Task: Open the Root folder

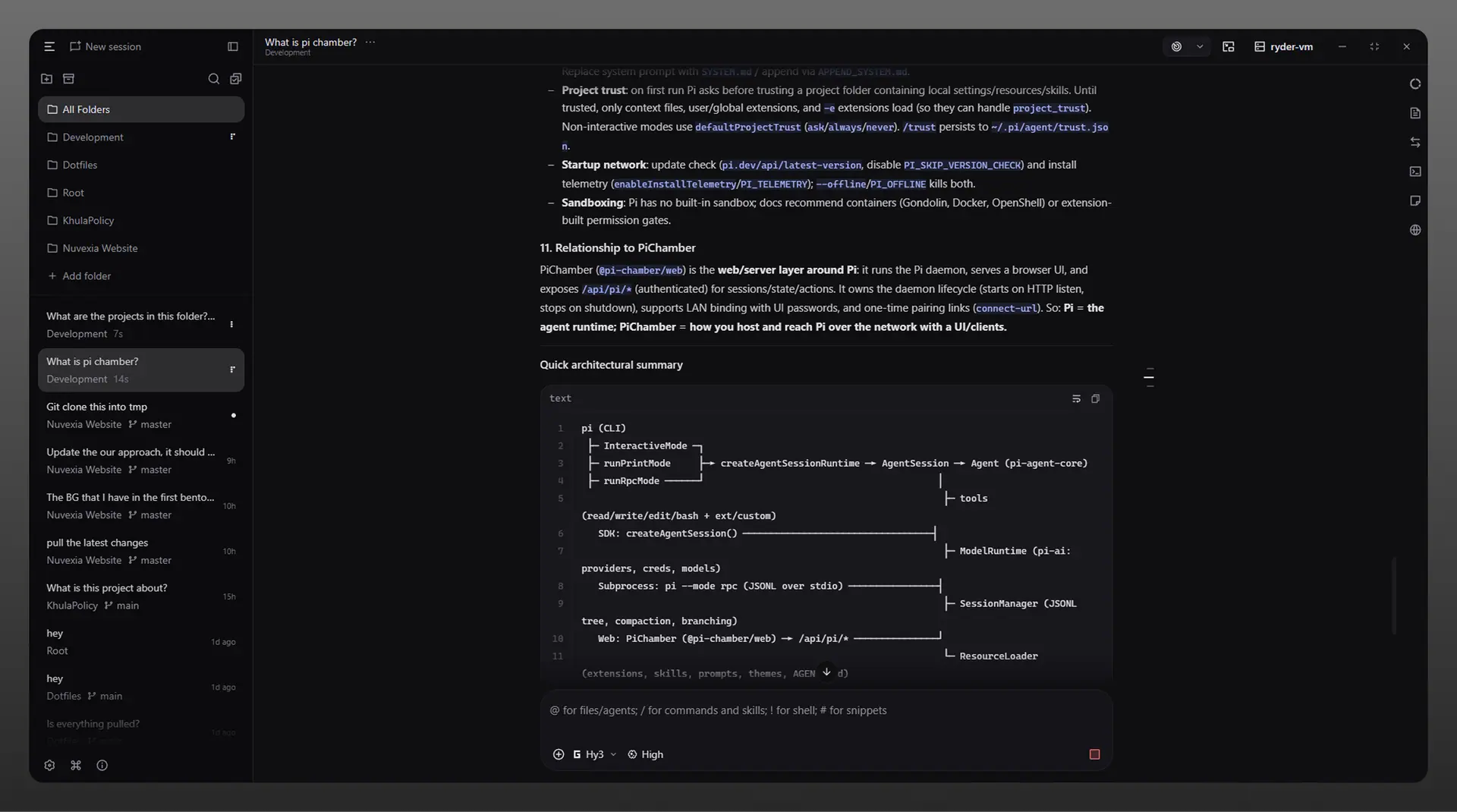Action: [141, 193]
